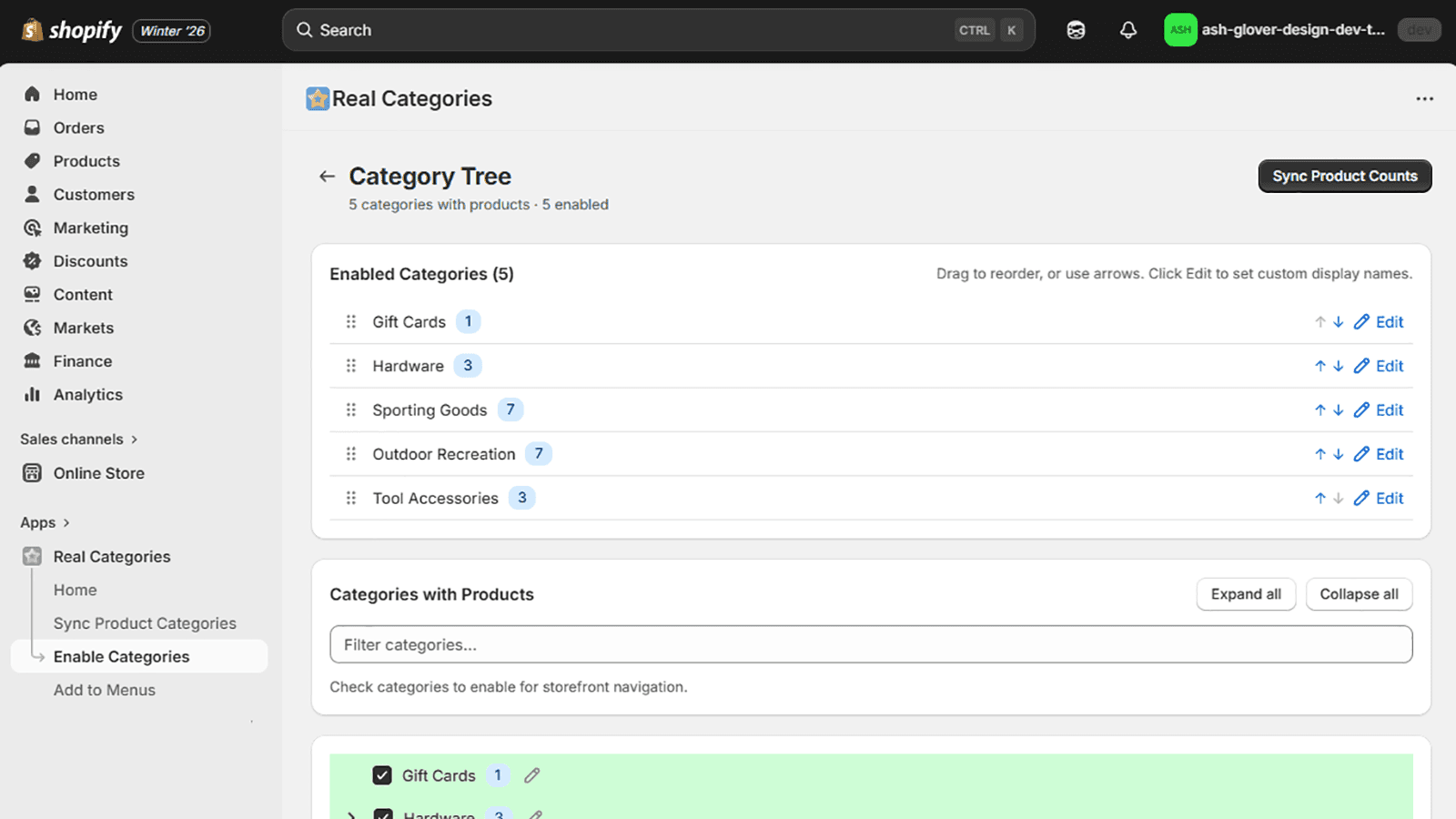Click the Sync Product Counts button

pos(1344,176)
